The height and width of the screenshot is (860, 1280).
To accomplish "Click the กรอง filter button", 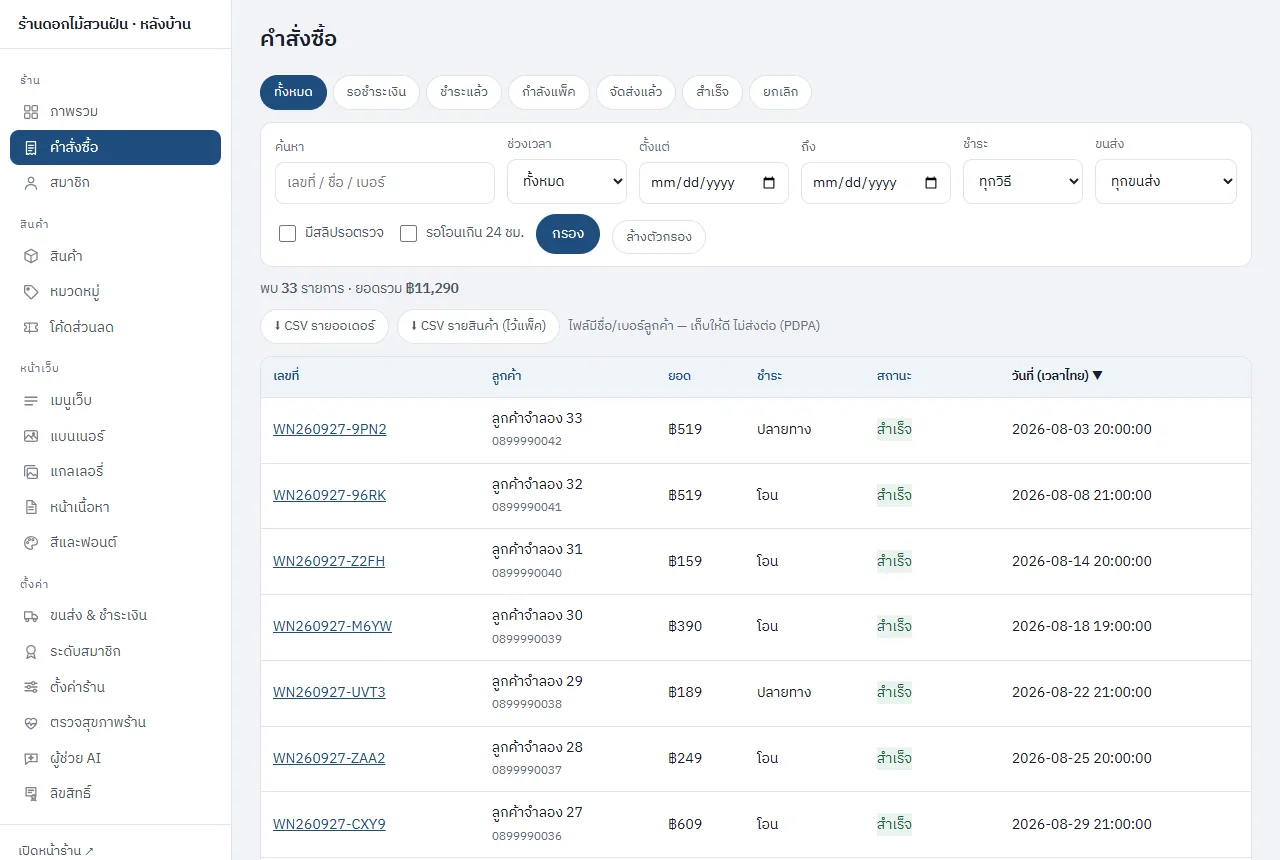I will (x=568, y=234).
